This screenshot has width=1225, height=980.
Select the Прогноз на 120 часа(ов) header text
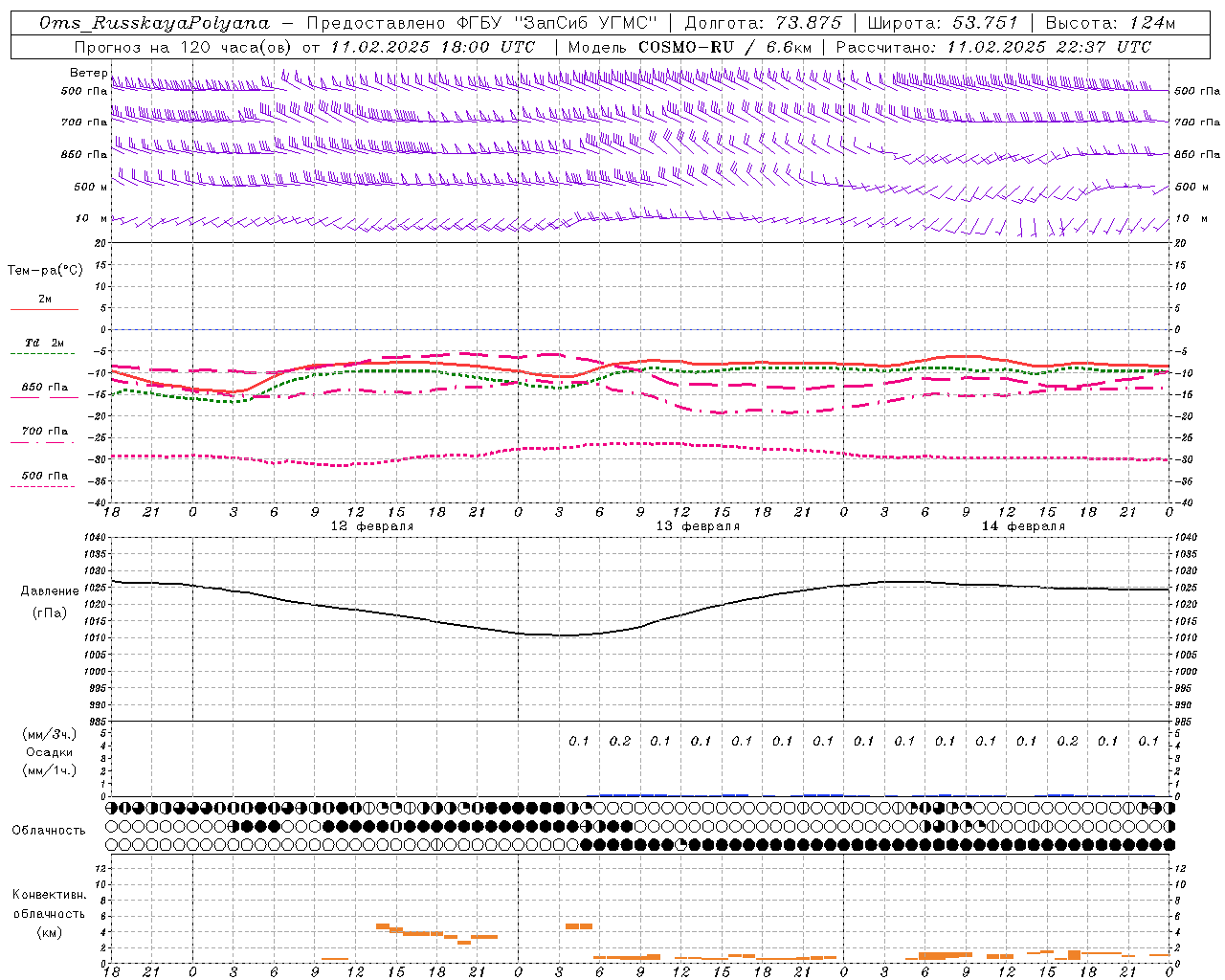tap(182, 47)
